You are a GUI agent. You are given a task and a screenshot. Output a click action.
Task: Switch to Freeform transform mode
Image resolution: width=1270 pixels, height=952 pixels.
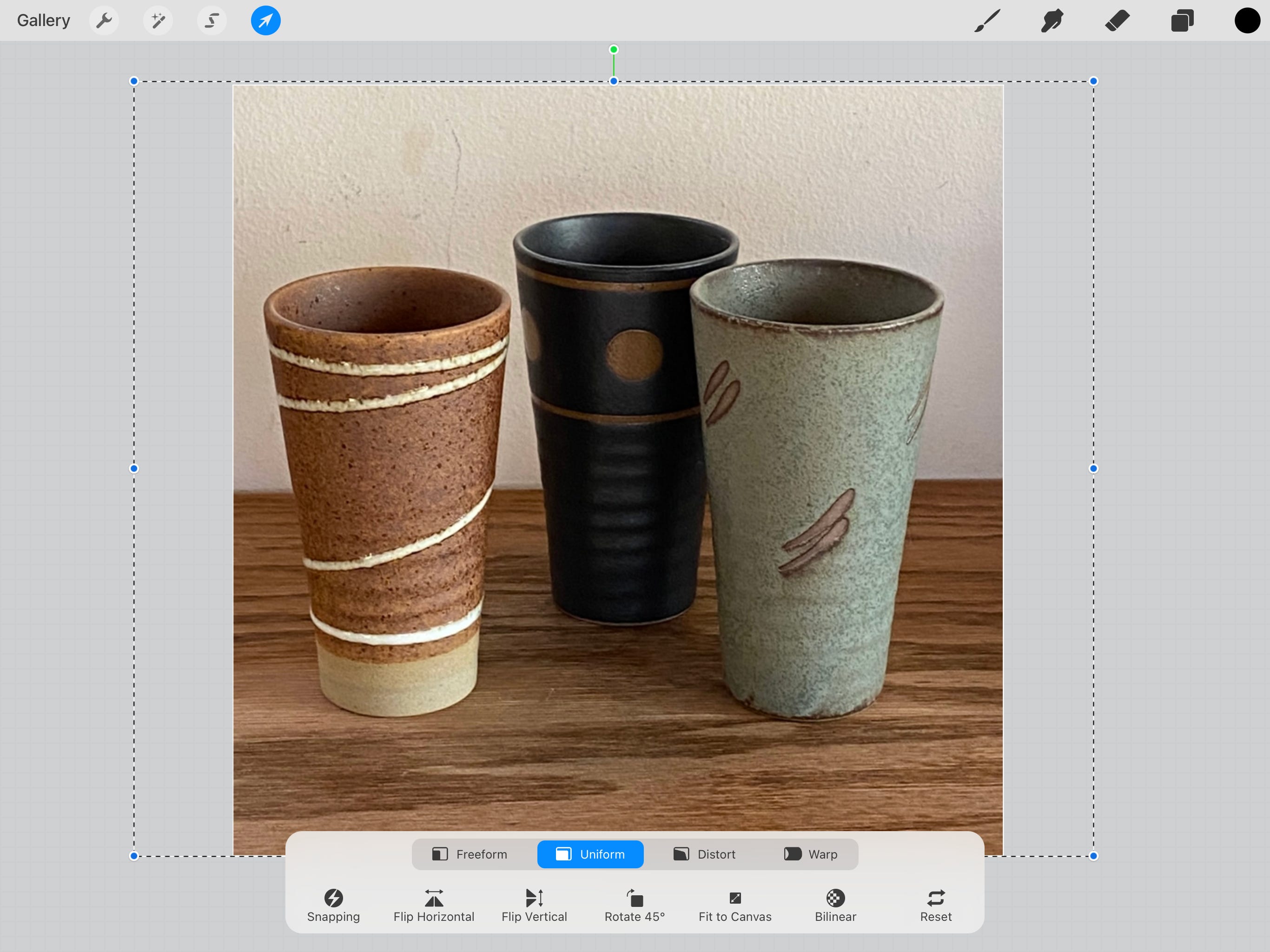tap(470, 854)
